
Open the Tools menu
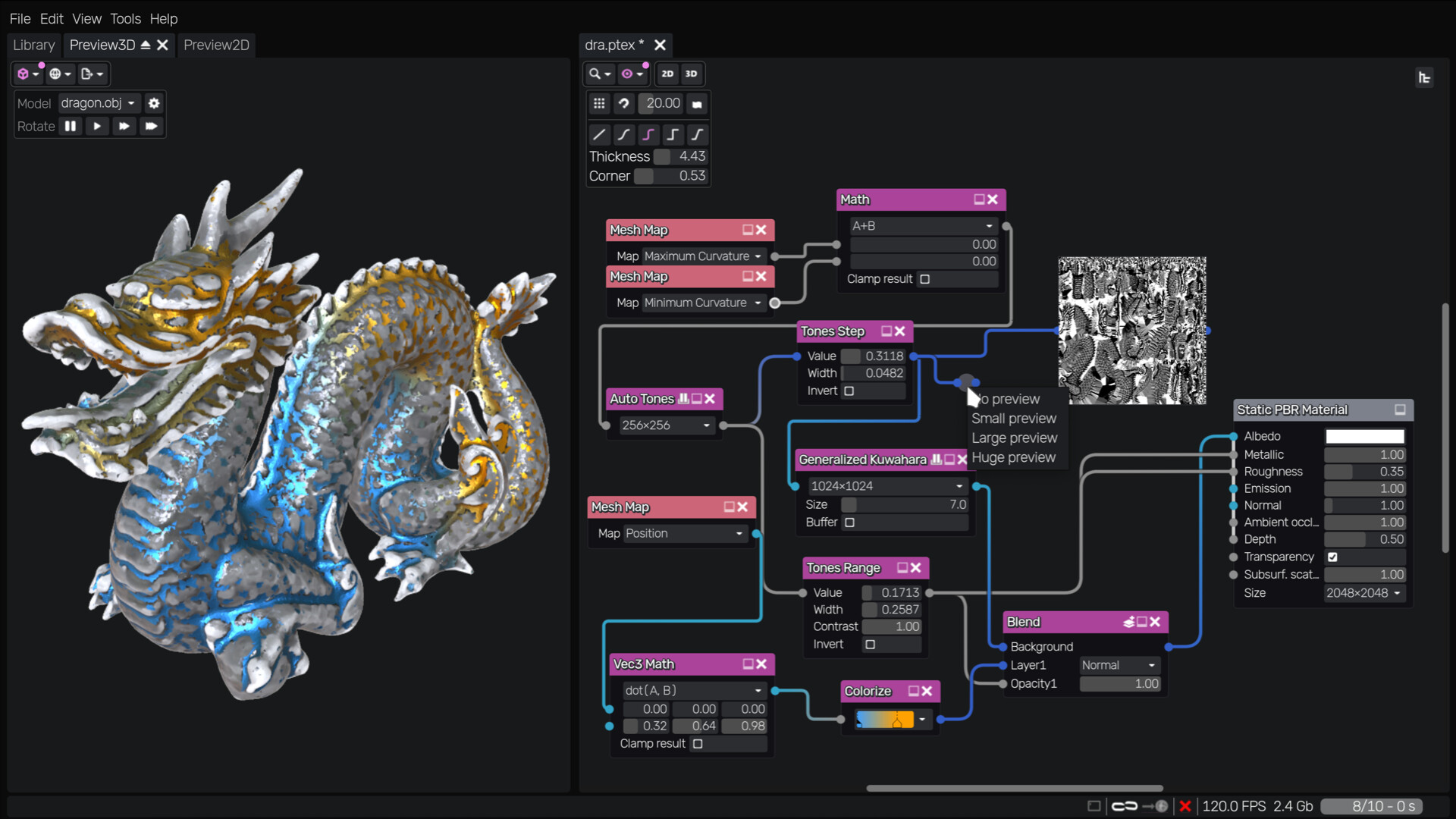[x=124, y=18]
